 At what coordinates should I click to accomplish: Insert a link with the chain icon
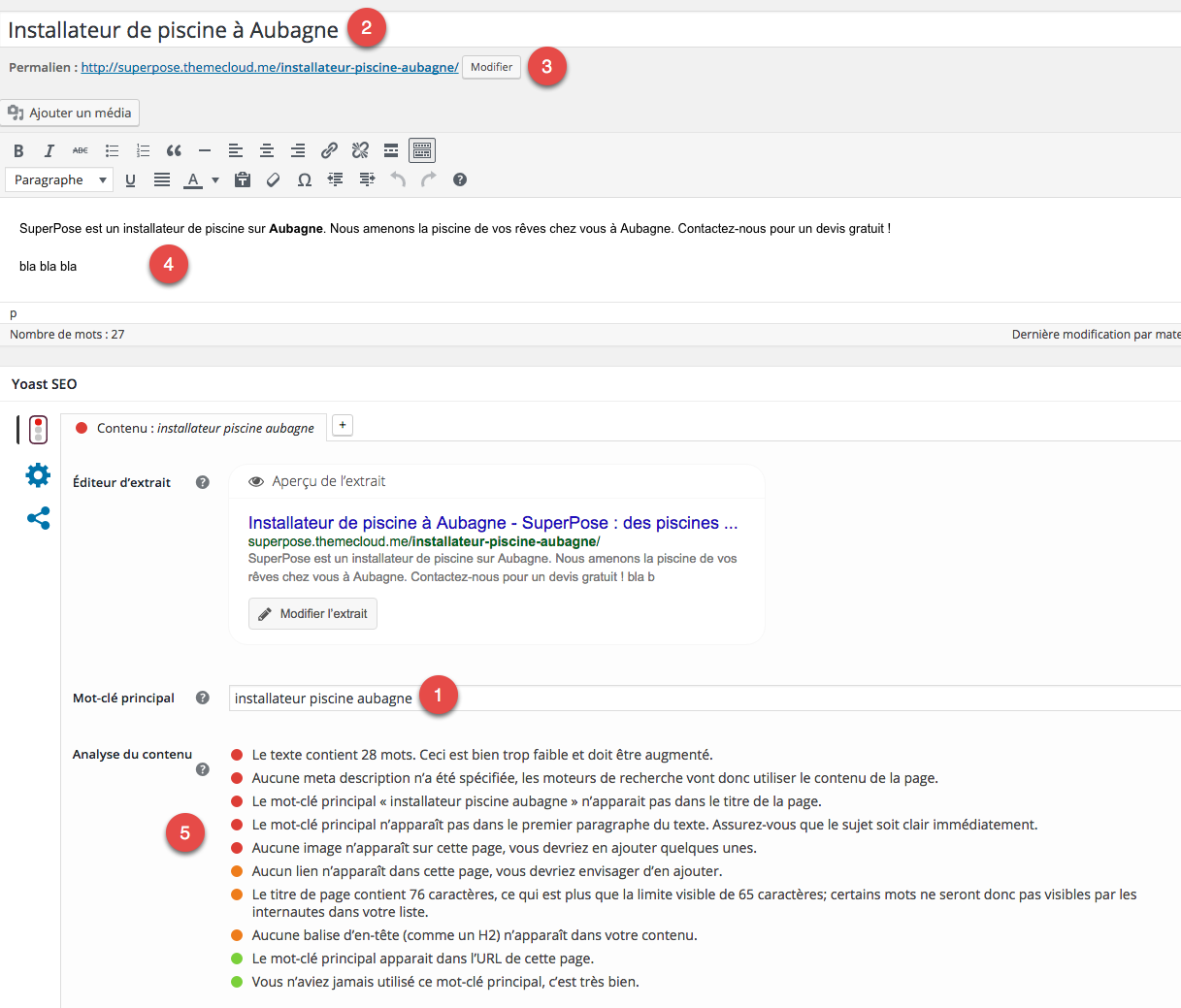tap(329, 150)
